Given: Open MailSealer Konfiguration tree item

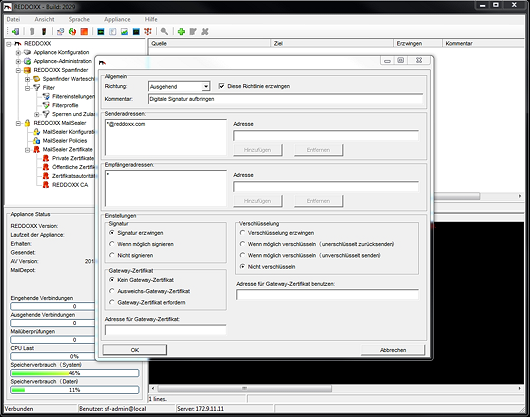Looking at the screenshot, I should [68, 132].
